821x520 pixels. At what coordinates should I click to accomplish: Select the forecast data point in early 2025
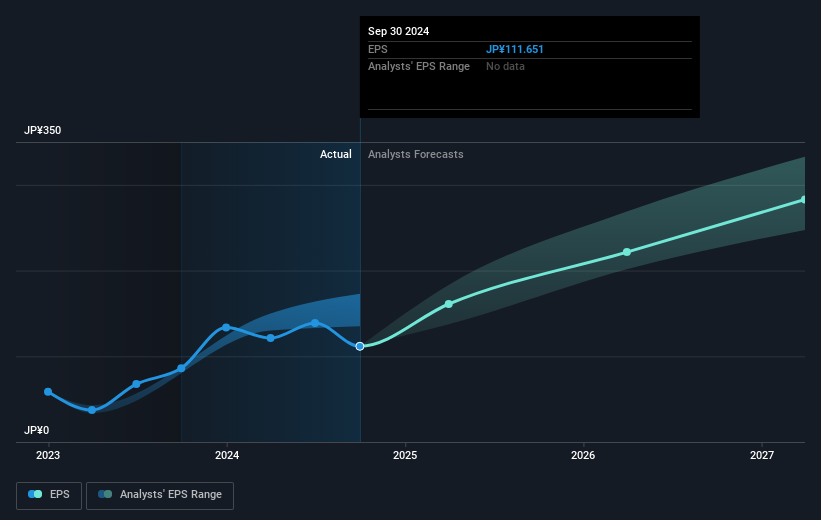click(x=449, y=304)
